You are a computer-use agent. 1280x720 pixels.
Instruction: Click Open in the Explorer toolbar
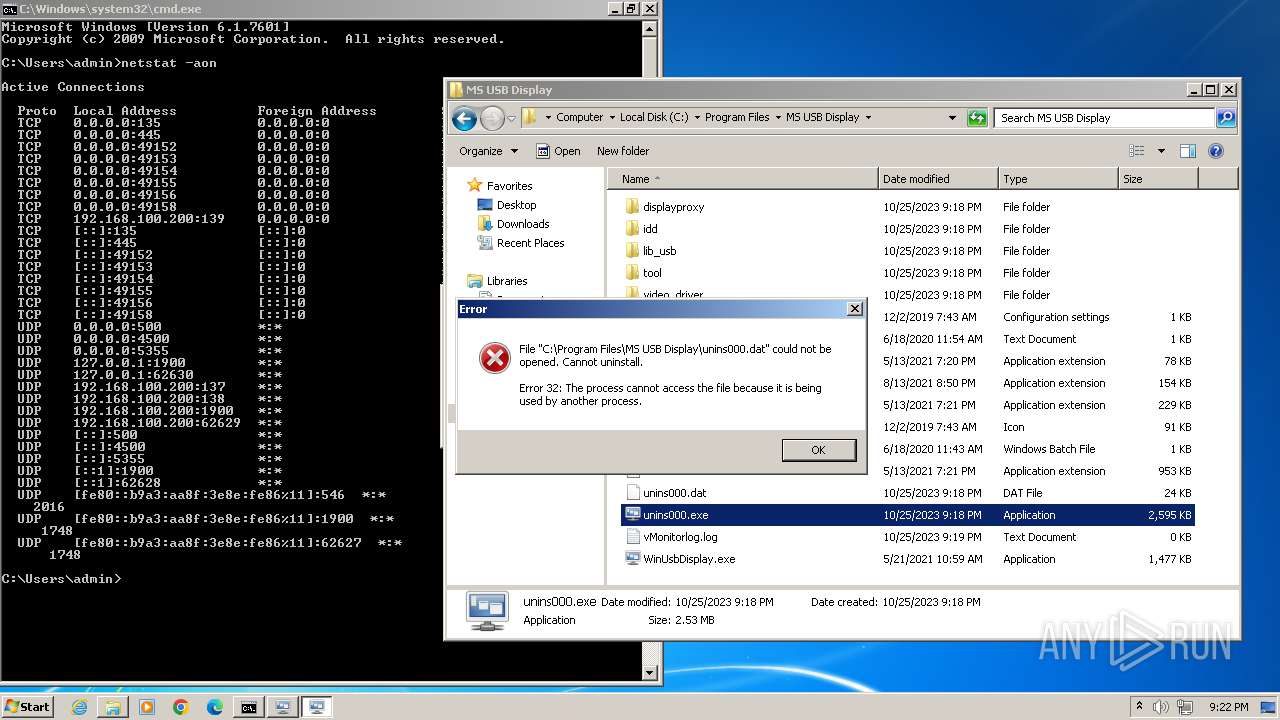(x=558, y=151)
